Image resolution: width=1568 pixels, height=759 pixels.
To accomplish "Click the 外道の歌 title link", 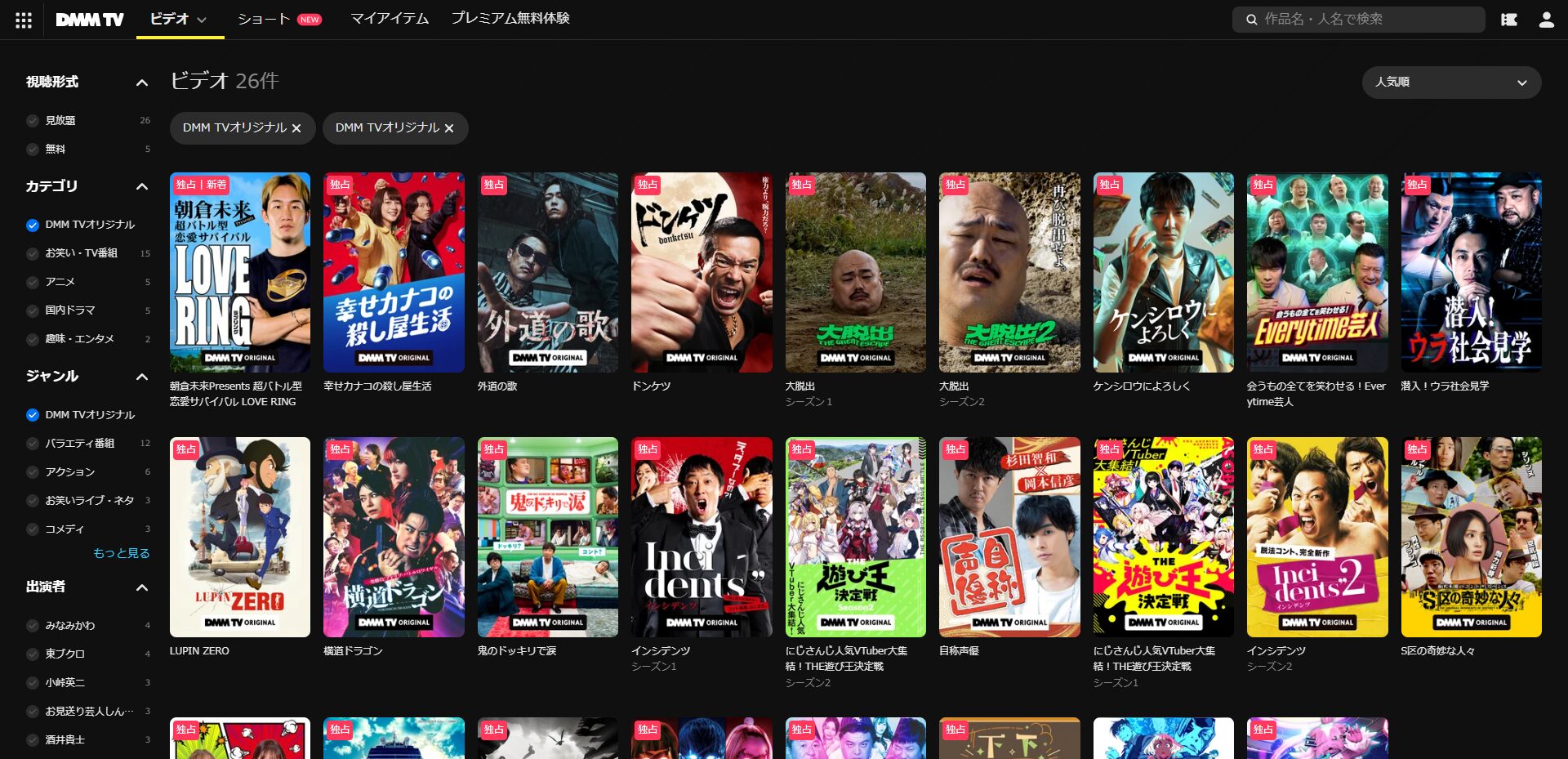I will pyautogui.click(x=497, y=386).
